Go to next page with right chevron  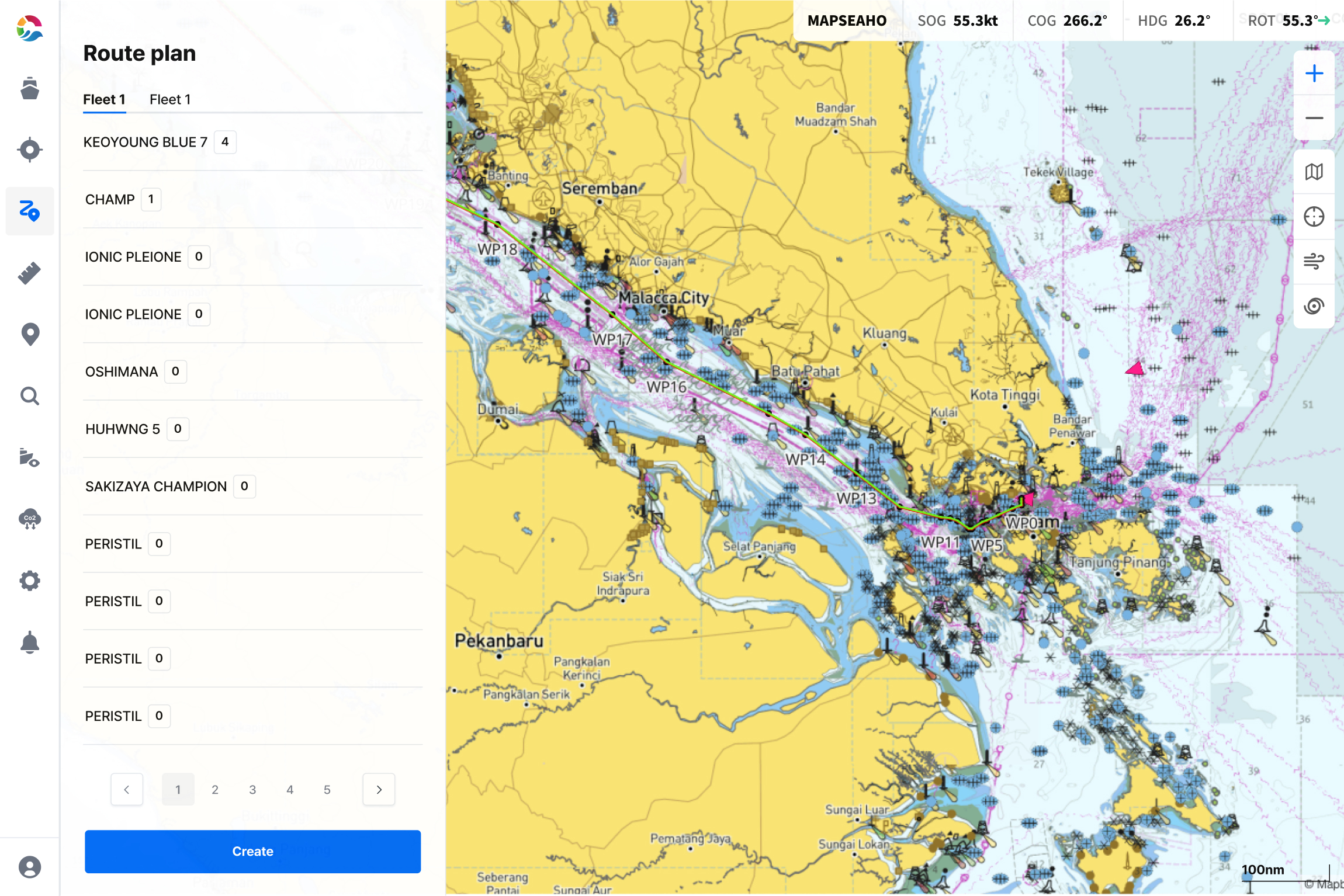[x=379, y=790]
